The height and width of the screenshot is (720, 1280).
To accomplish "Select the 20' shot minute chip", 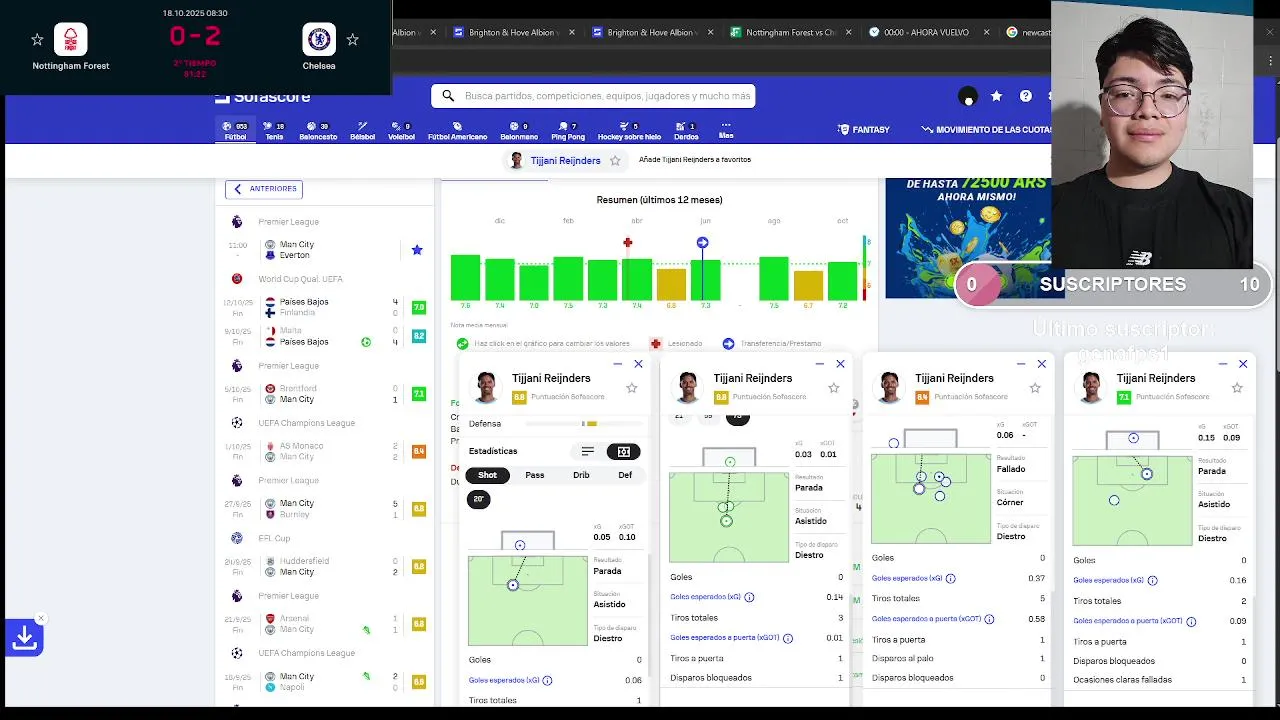I will point(479,499).
